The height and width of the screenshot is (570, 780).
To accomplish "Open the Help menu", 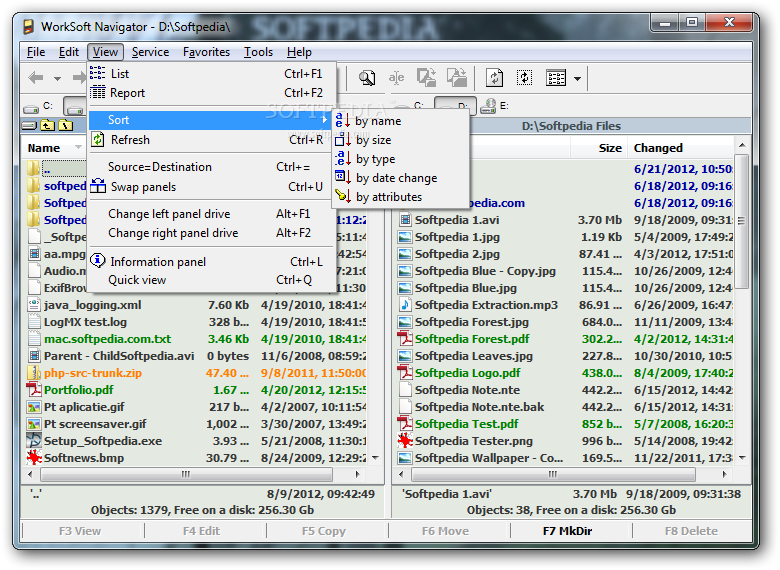I will [299, 52].
